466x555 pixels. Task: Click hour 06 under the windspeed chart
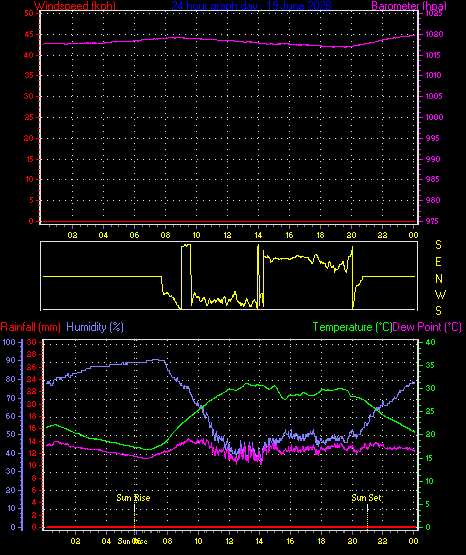134,235
